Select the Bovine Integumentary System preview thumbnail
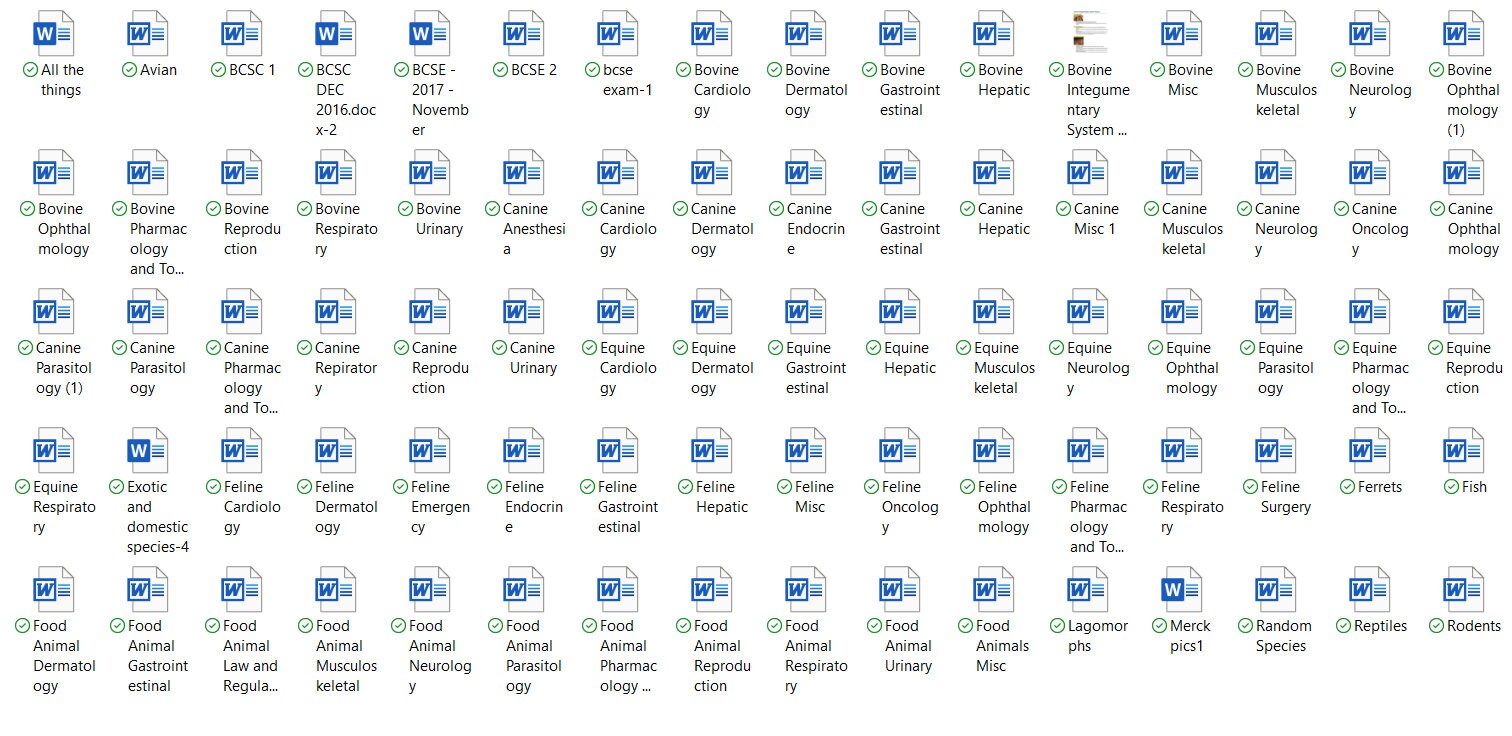Screen dimensions: 1512x736 coord(1089,33)
